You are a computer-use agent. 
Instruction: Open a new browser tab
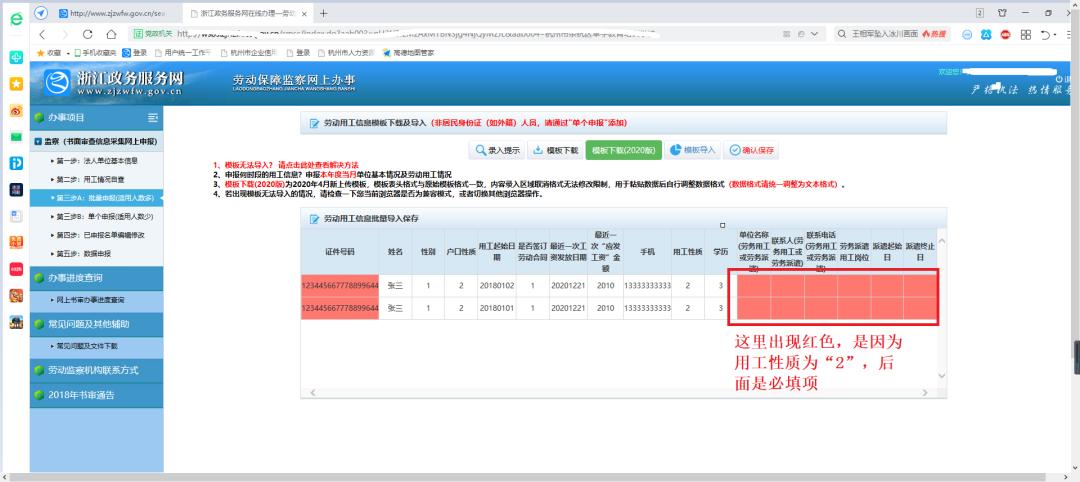[x=324, y=13]
